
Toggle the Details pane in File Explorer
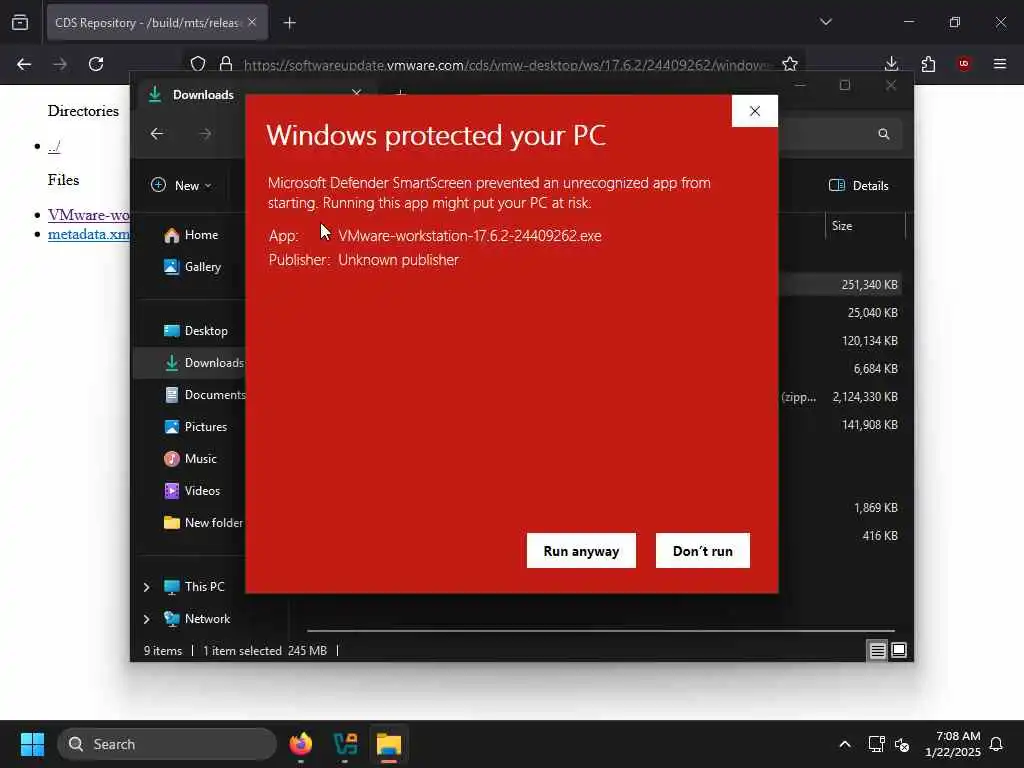[x=859, y=185]
